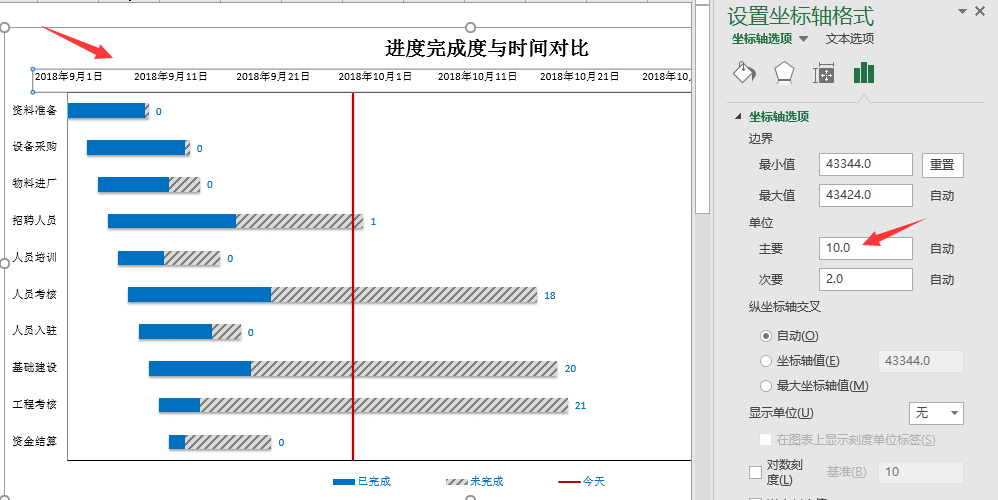Select the 基础建设 category label
Image resolution: width=998 pixels, height=500 pixels.
[34, 367]
